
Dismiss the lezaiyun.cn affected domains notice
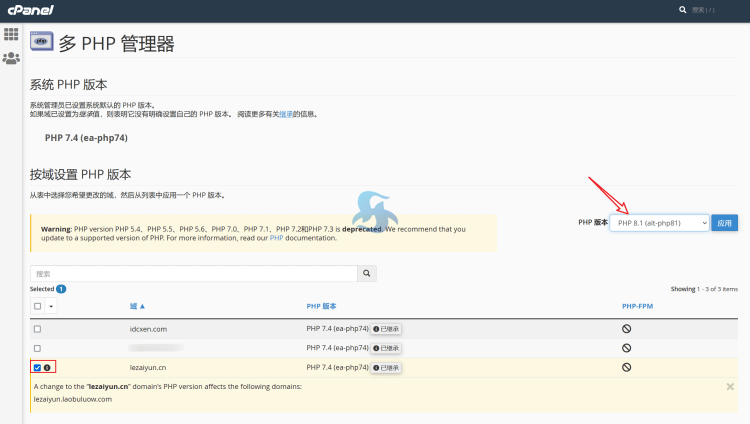tap(730, 387)
